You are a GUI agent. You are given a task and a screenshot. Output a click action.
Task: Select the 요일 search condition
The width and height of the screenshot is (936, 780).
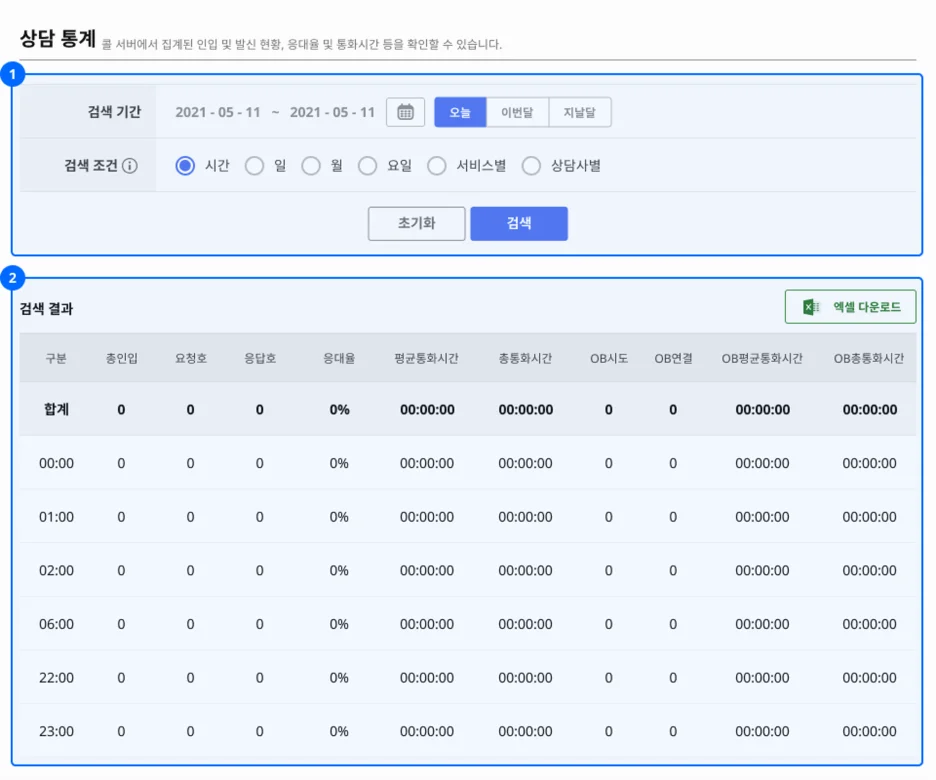click(x=368, y=166)
